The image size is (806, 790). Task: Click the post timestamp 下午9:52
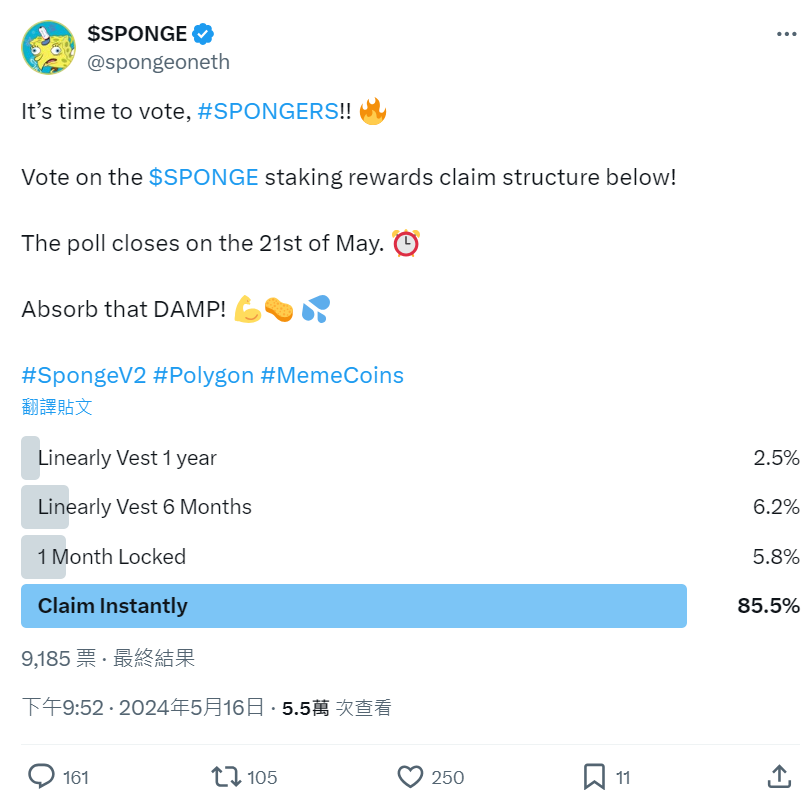pos(62,708)
